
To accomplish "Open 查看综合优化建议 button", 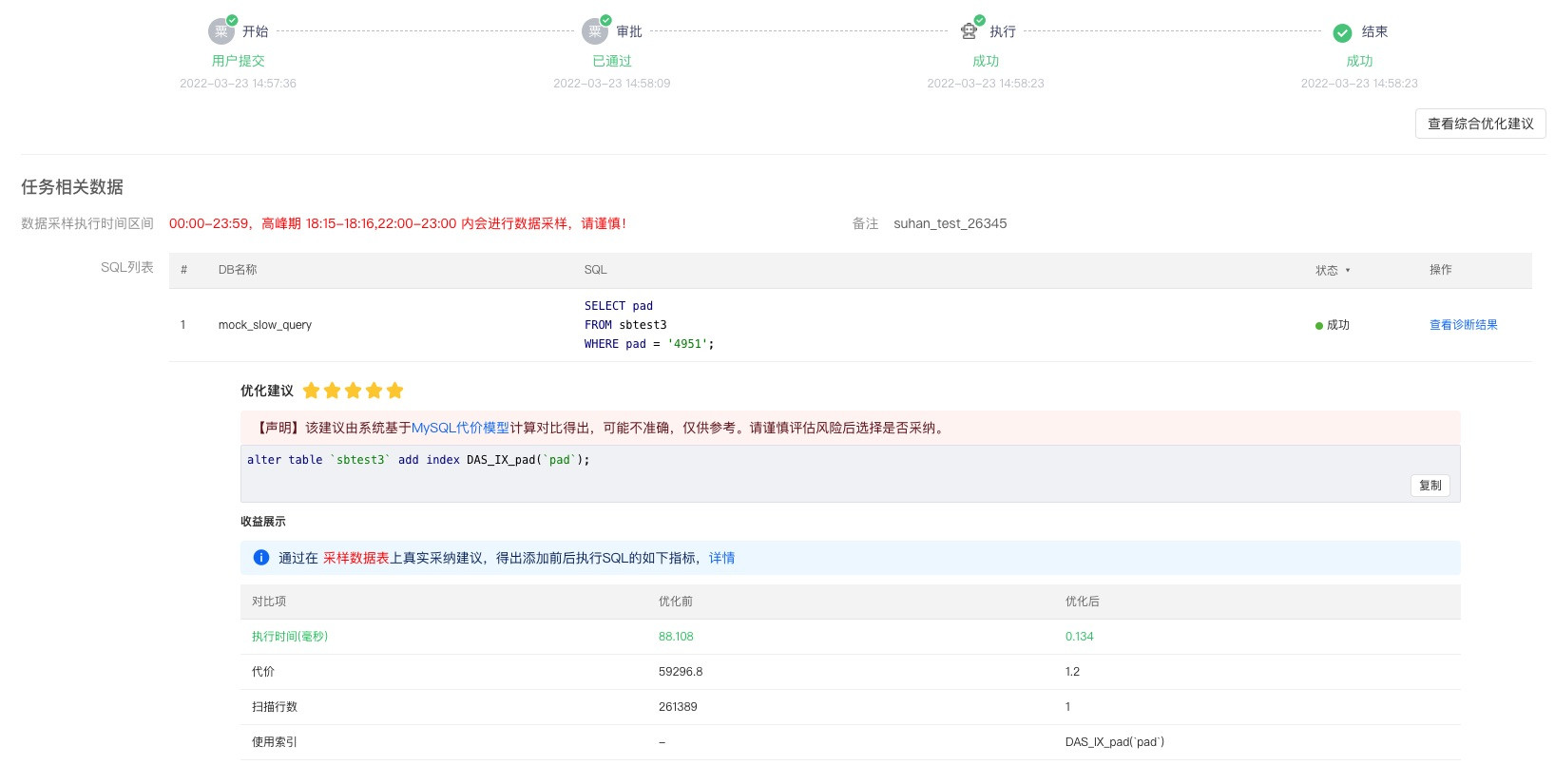I will 1480,124.
